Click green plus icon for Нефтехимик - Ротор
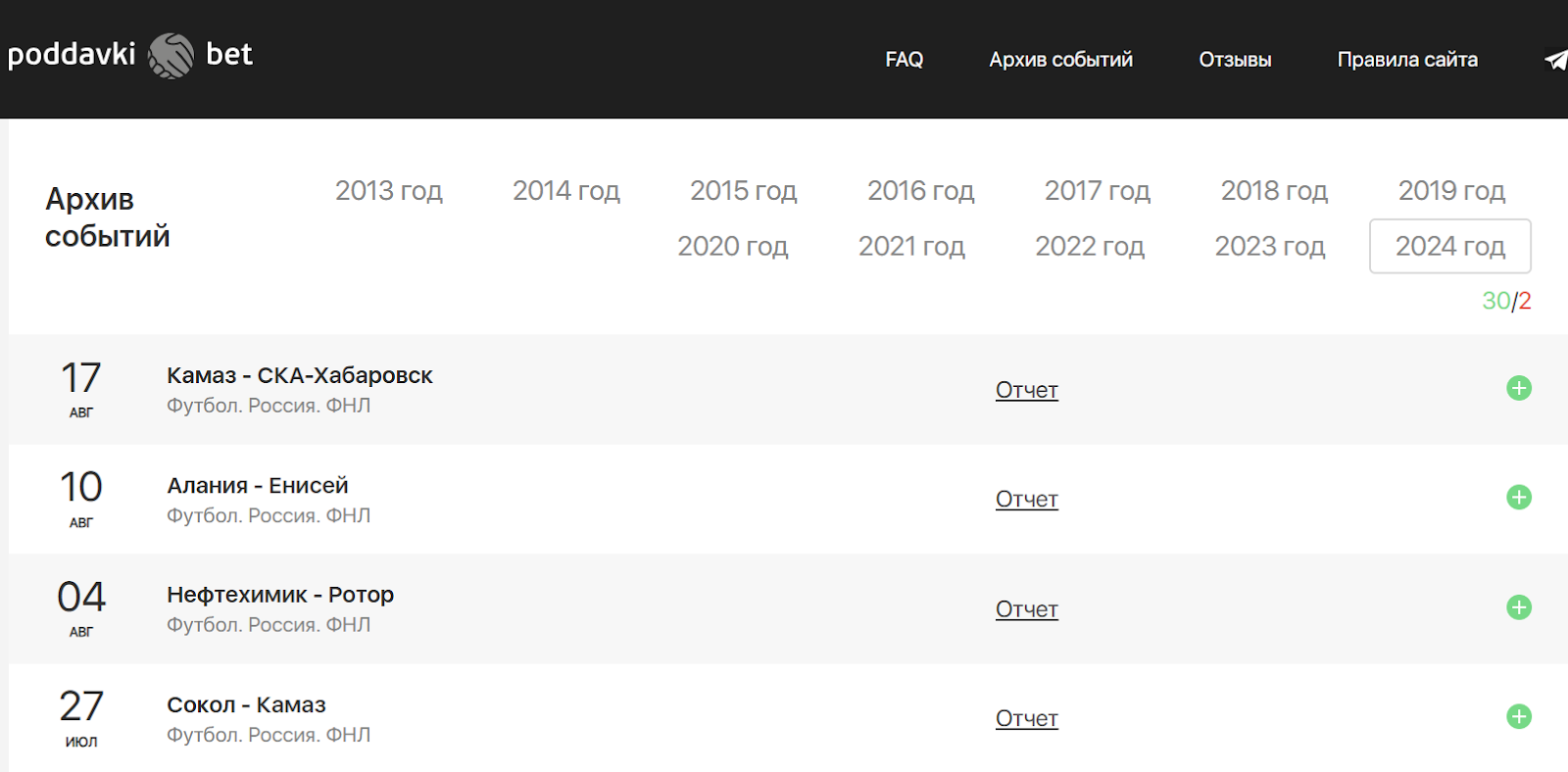The image size is (1568, 772). [1518, 607]
